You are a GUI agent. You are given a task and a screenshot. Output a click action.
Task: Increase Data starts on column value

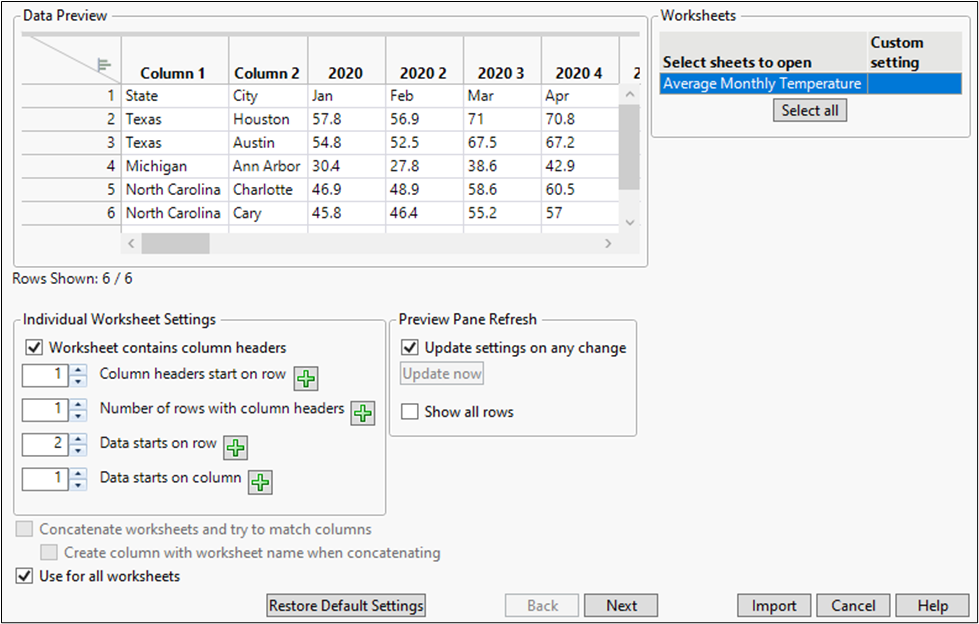pyautogui.click(x=78, y=473)
